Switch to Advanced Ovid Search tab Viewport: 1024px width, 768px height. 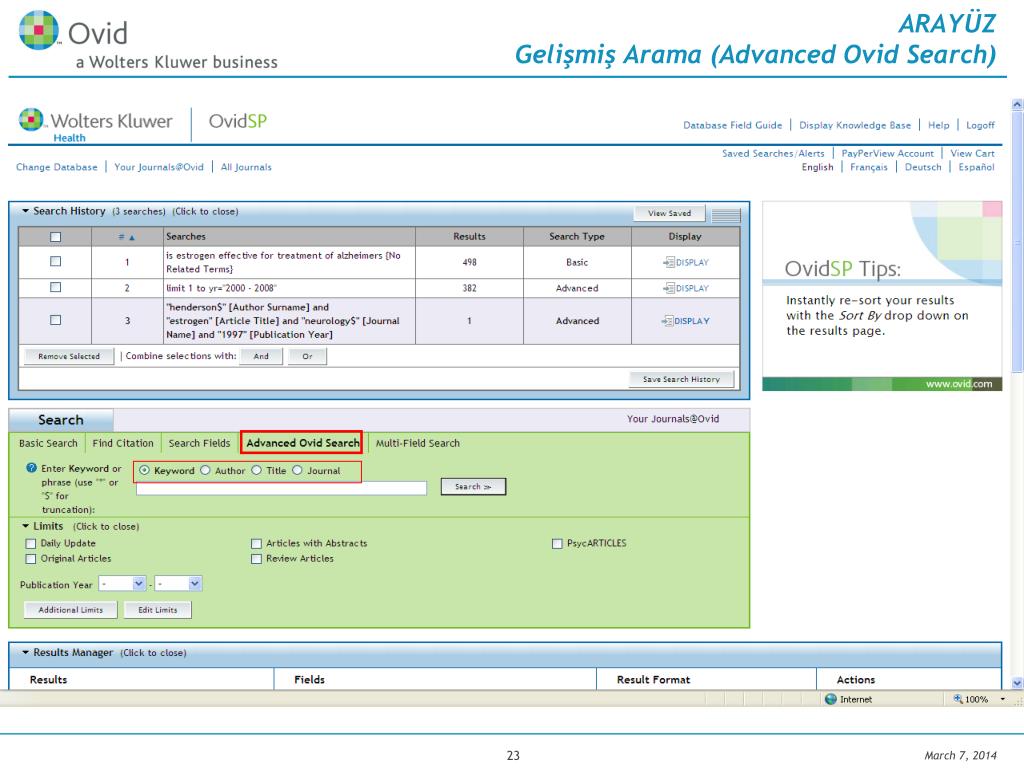click(x=302, y=443)
